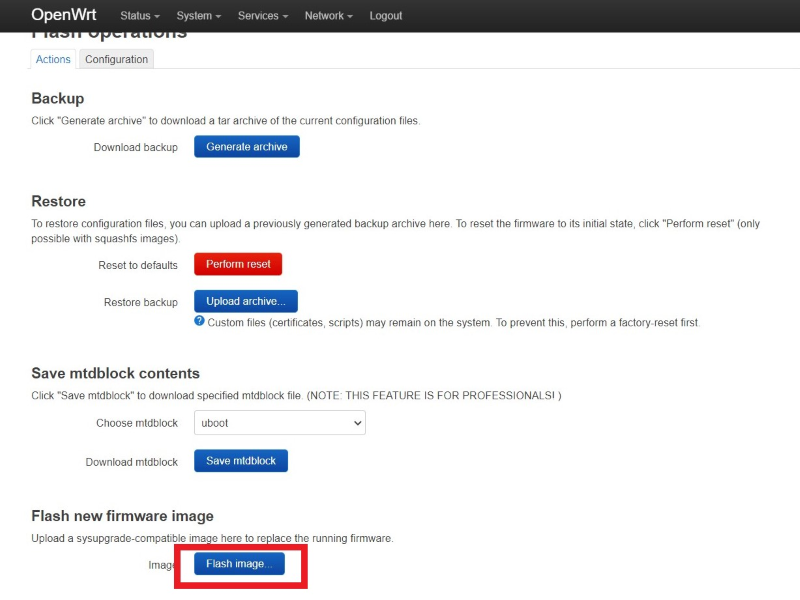Expand the Network navigation menu
800x600 pixels.
click(329, 16)
